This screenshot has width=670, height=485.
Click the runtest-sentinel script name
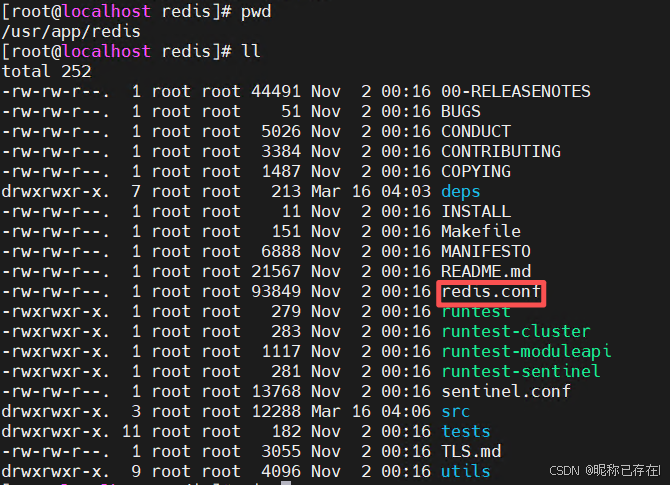point(521,372)
